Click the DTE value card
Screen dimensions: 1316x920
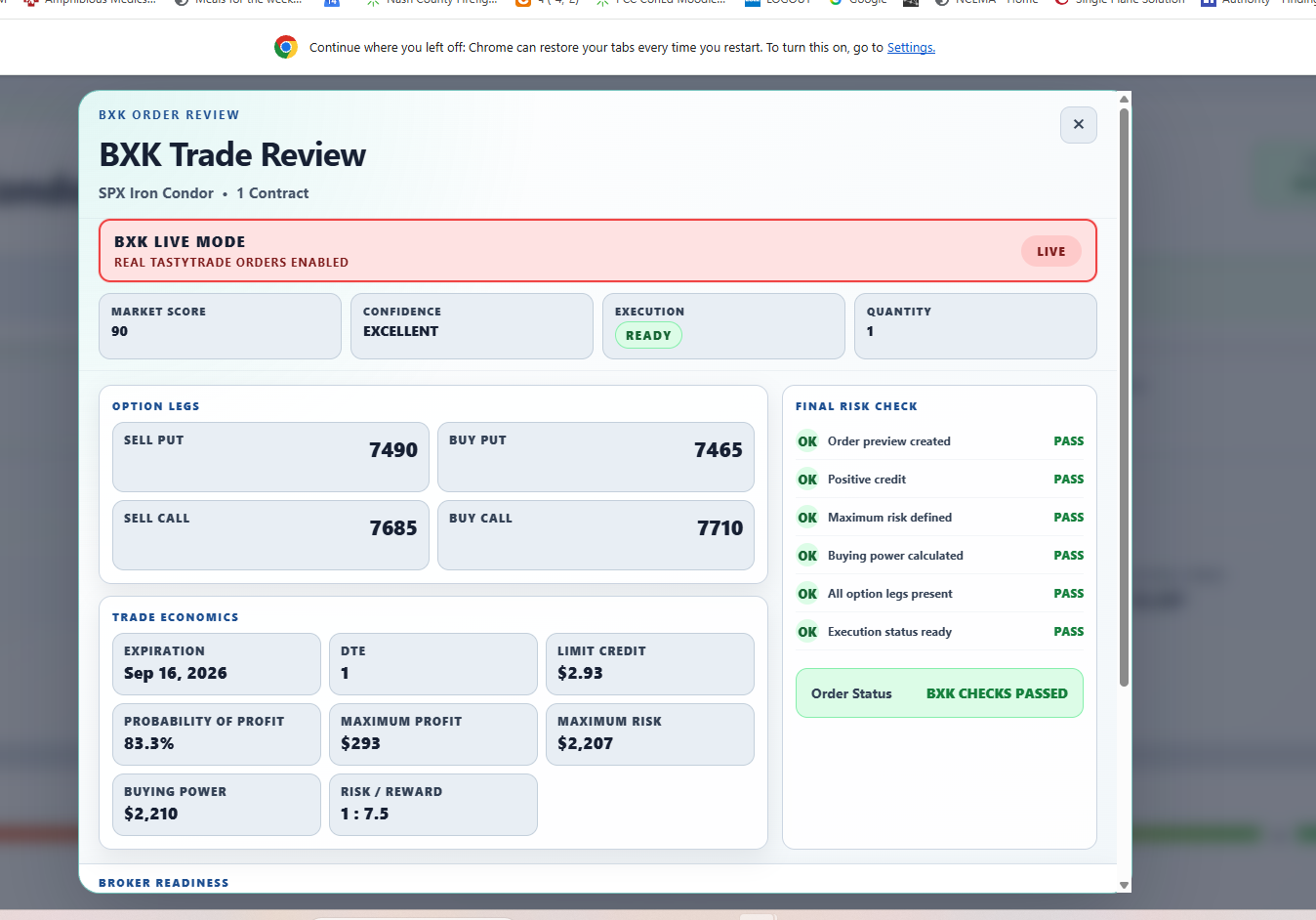pyautogui.click(x=433, y=664)
